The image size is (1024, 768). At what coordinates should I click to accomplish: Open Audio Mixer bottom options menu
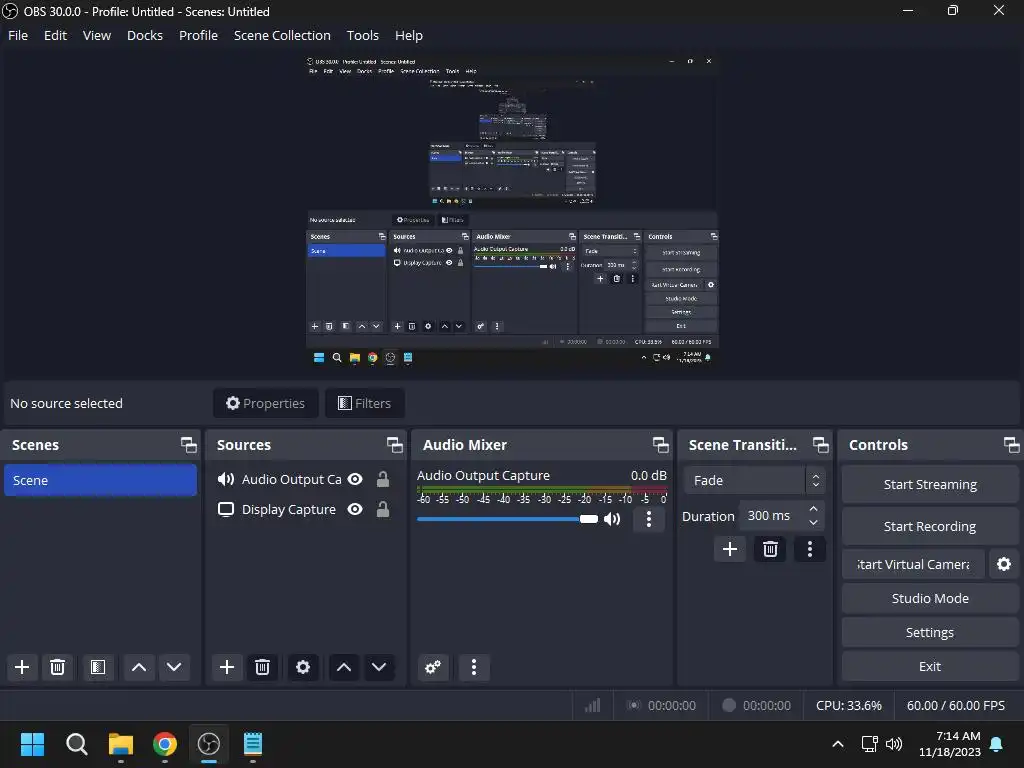tap(473, 667)
